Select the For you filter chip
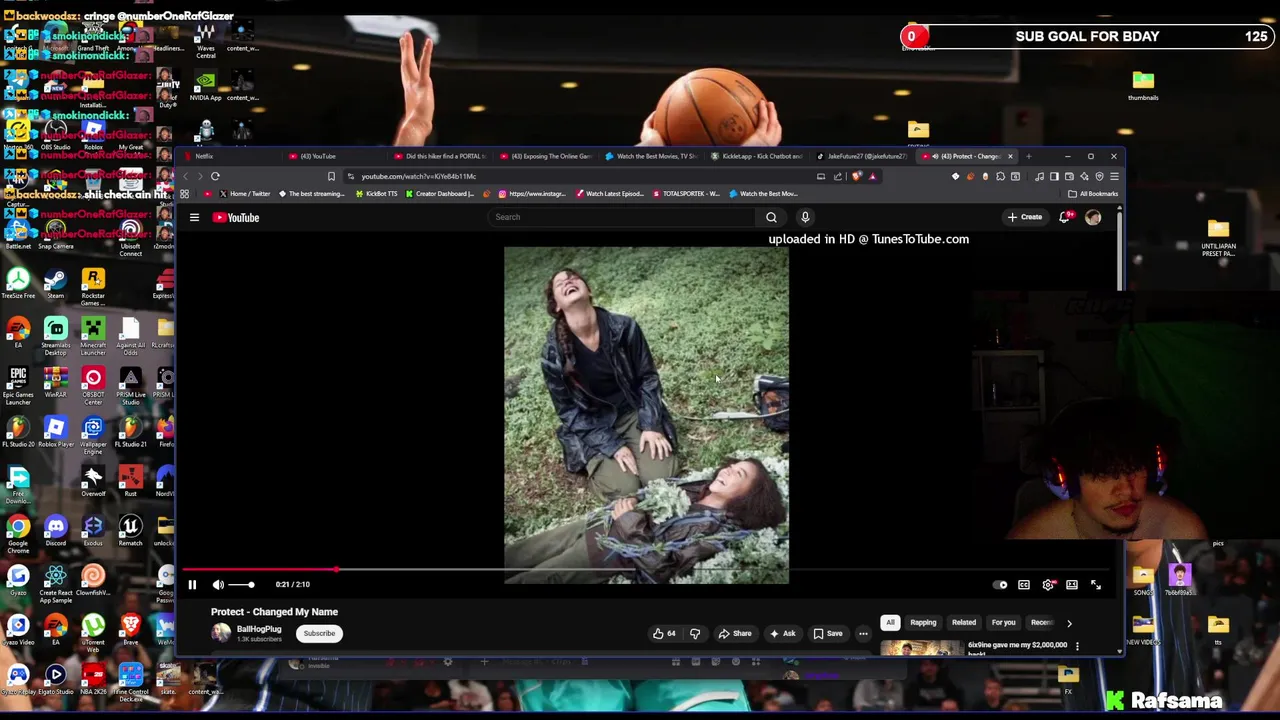Image resolution: width=1280 pixels, height=720 pixels. 1003,622
